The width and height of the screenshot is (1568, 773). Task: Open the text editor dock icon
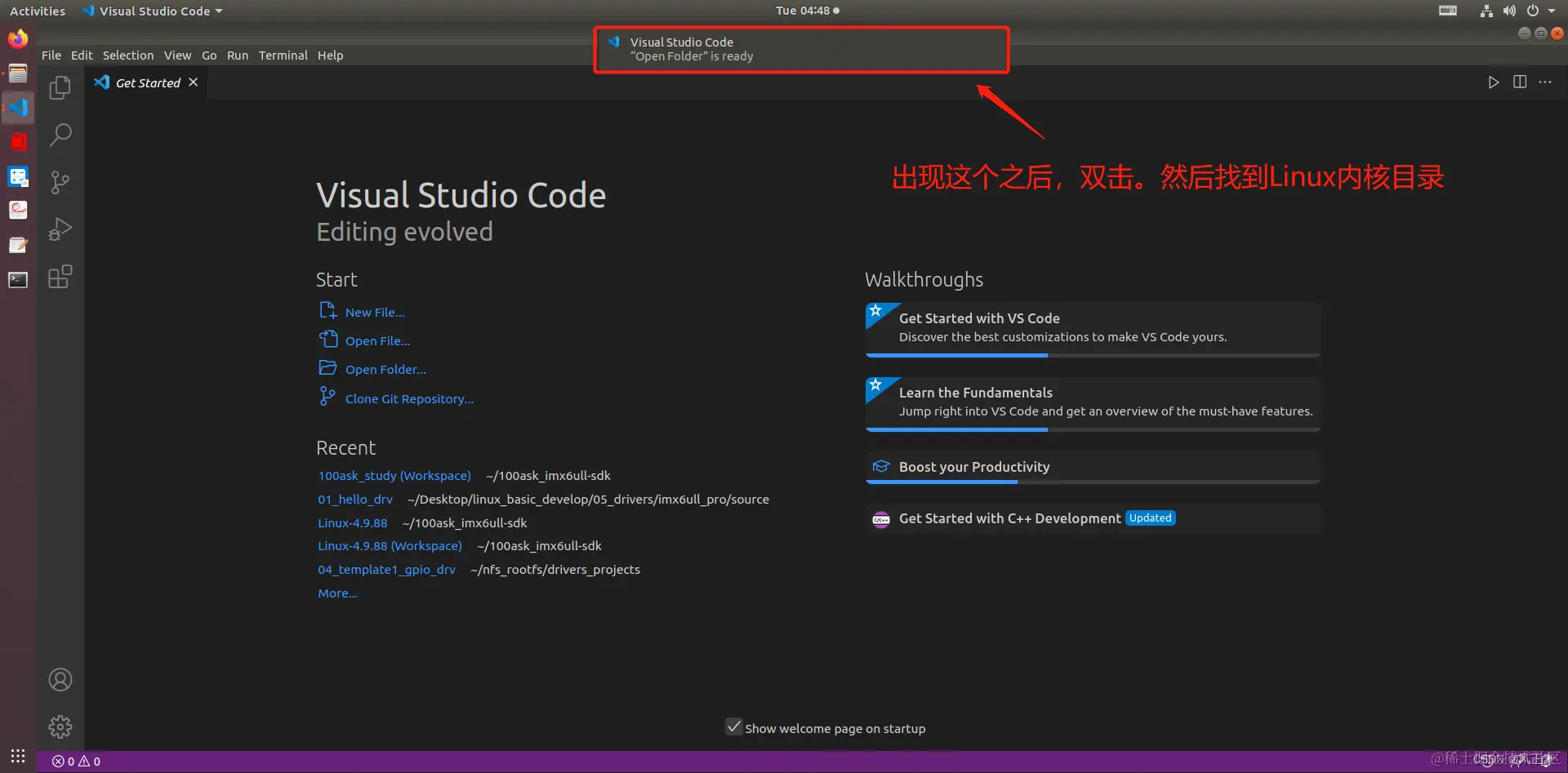point(18,245)
